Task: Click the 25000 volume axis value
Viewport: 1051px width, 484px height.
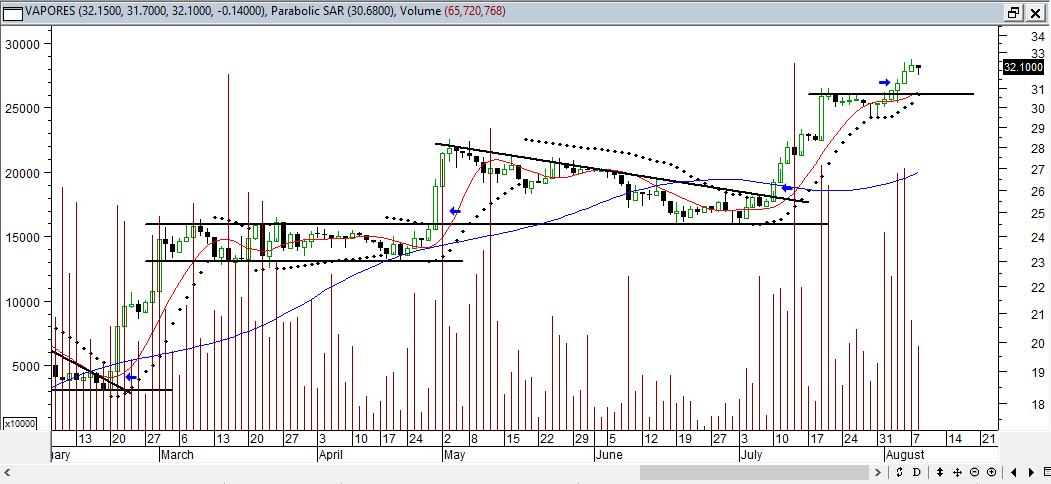Action: point(24,108)
